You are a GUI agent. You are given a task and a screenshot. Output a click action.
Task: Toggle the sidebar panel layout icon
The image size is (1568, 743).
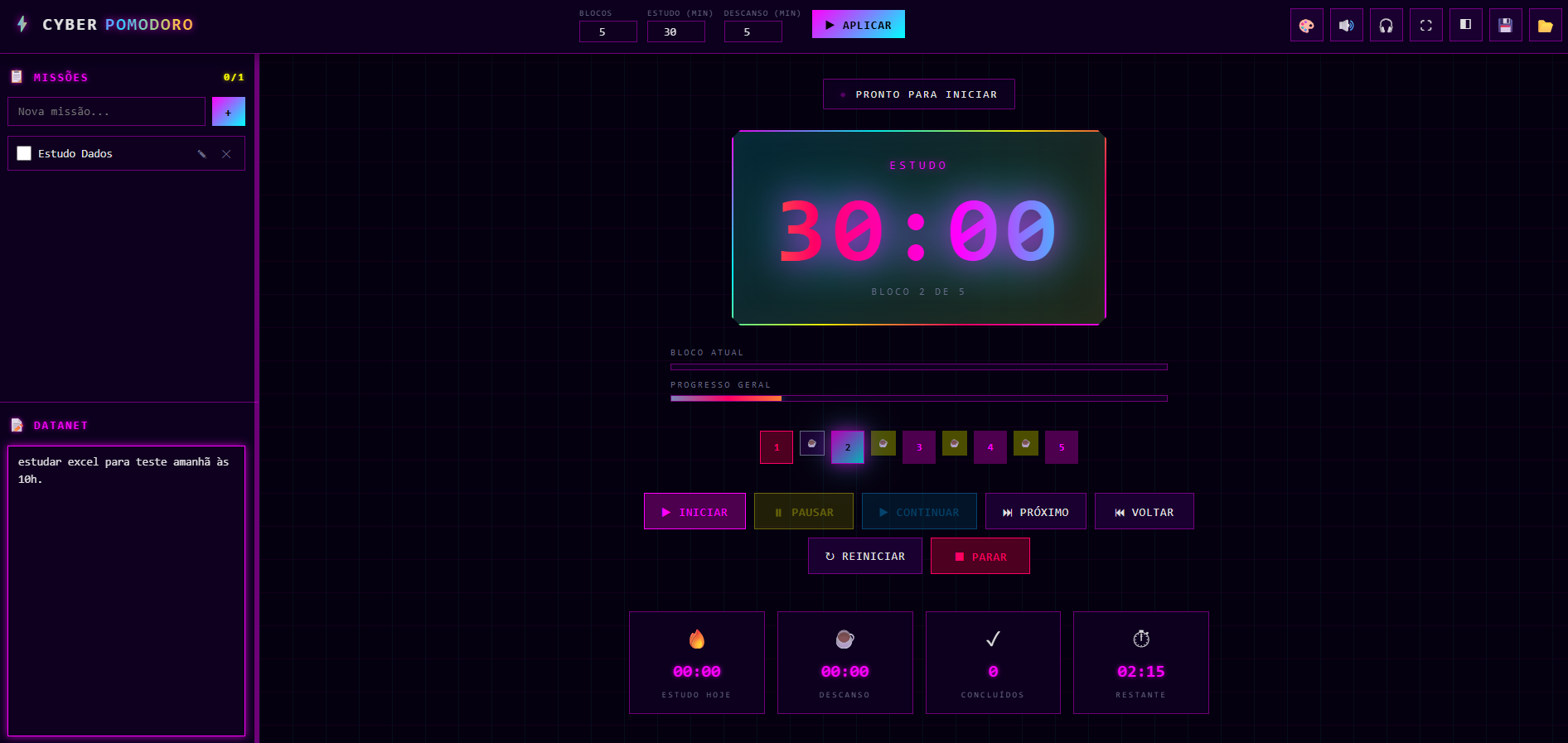[x=1465, y=25]
